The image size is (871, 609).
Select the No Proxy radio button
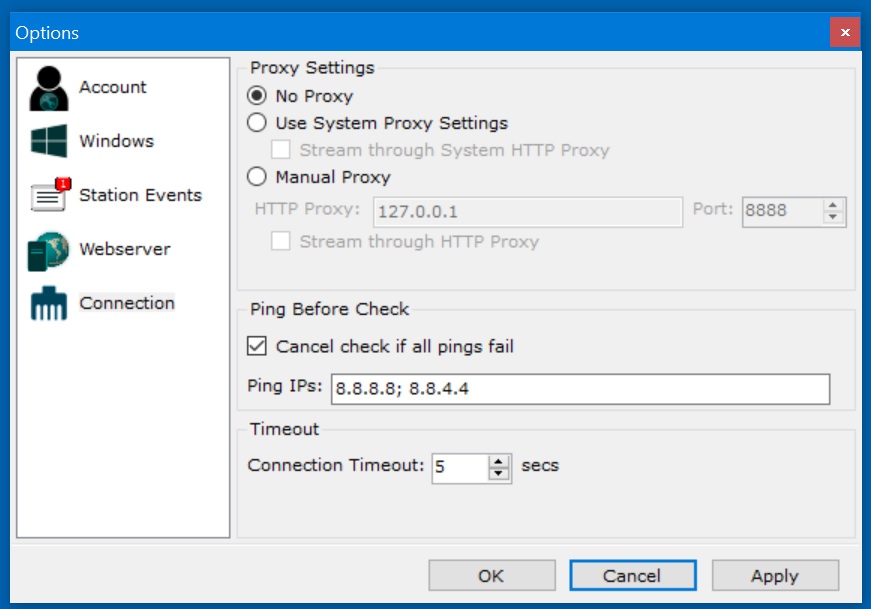257,96
